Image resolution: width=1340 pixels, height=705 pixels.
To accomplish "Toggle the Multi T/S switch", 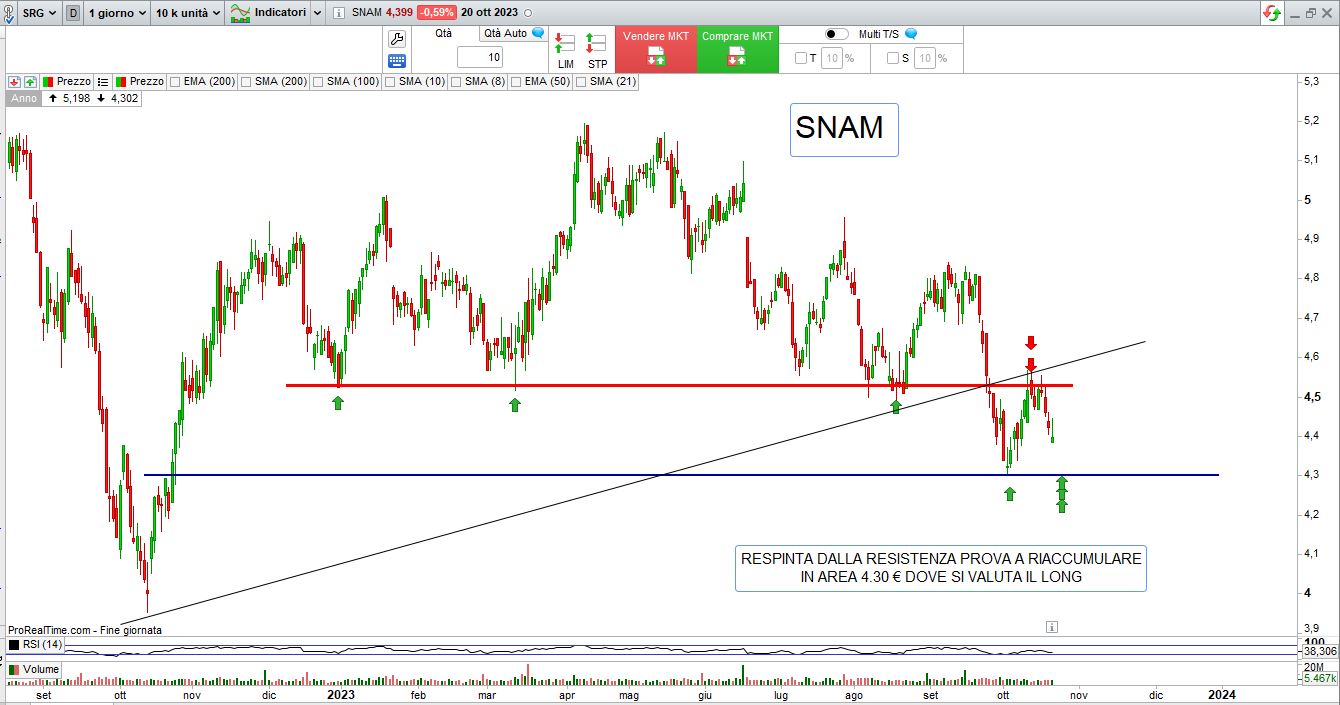I will (837, 34).
